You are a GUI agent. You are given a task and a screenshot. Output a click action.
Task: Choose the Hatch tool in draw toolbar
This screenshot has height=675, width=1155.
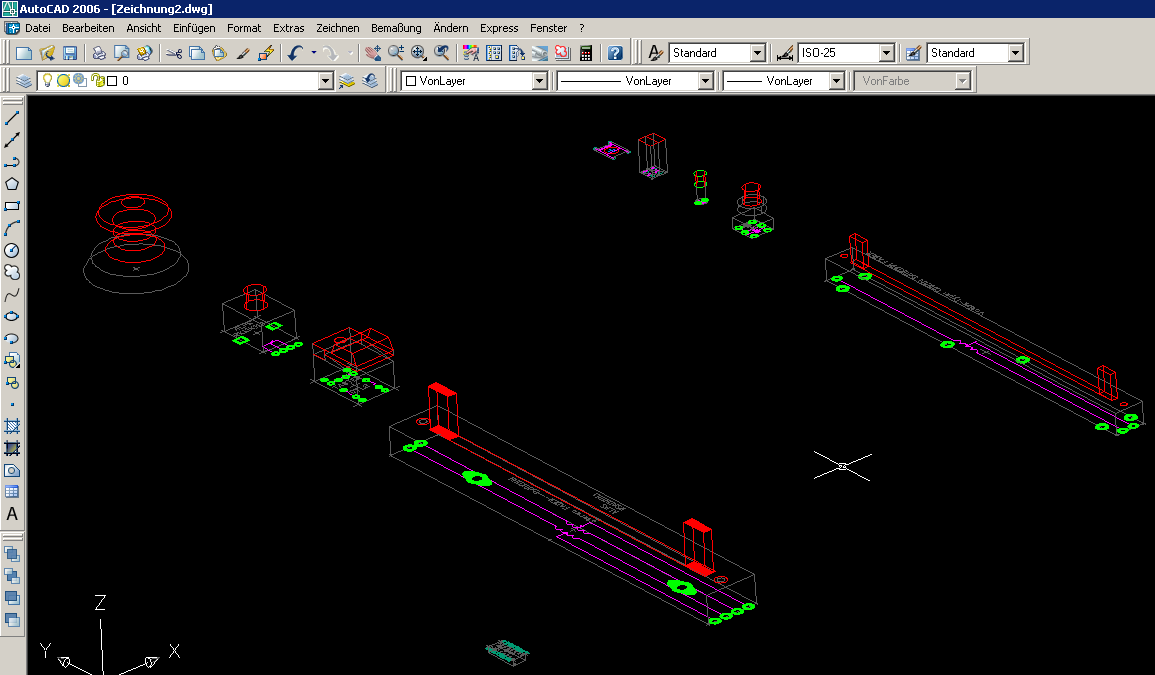pos(12,426)
